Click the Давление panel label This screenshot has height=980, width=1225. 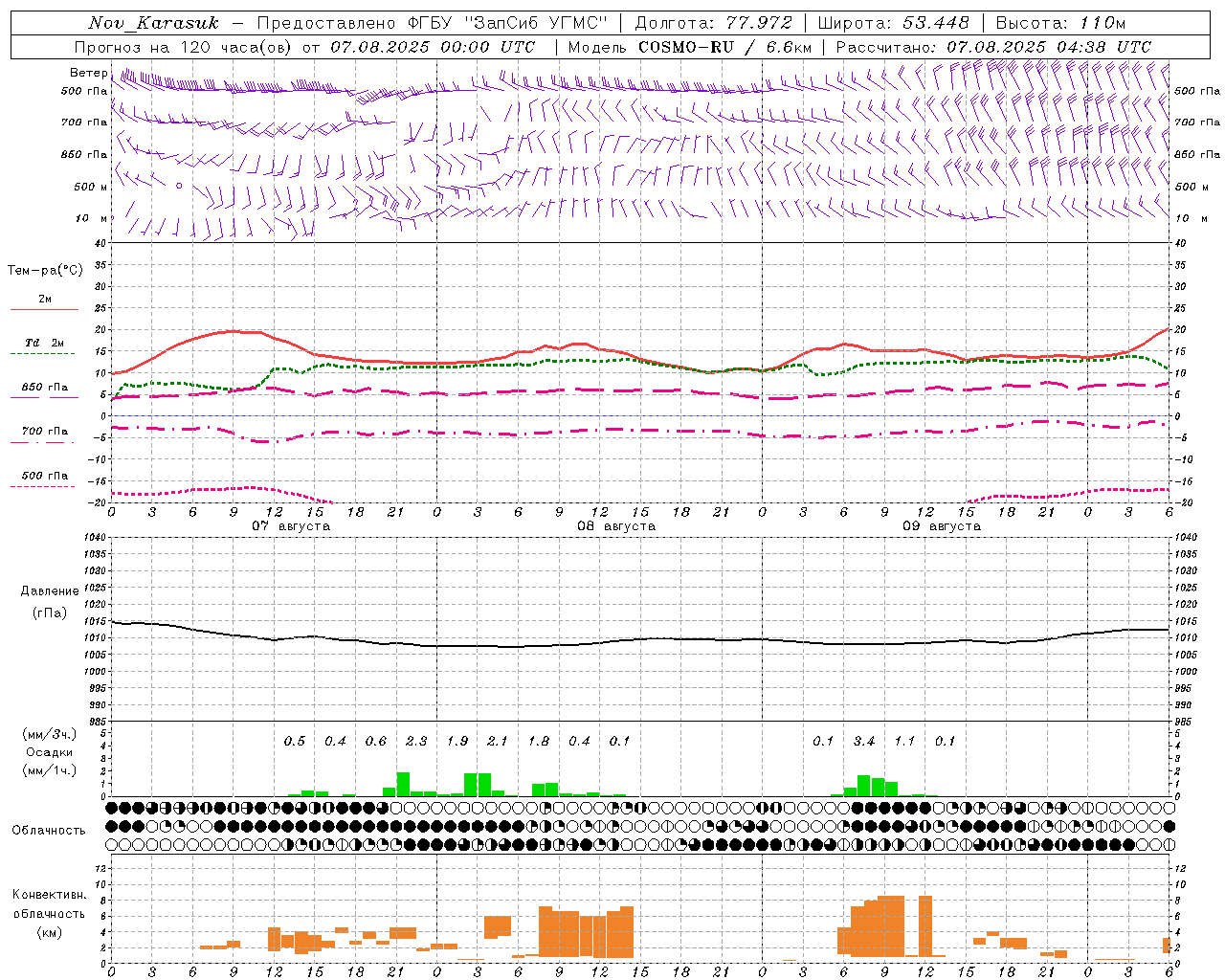[x=50, y=591]
